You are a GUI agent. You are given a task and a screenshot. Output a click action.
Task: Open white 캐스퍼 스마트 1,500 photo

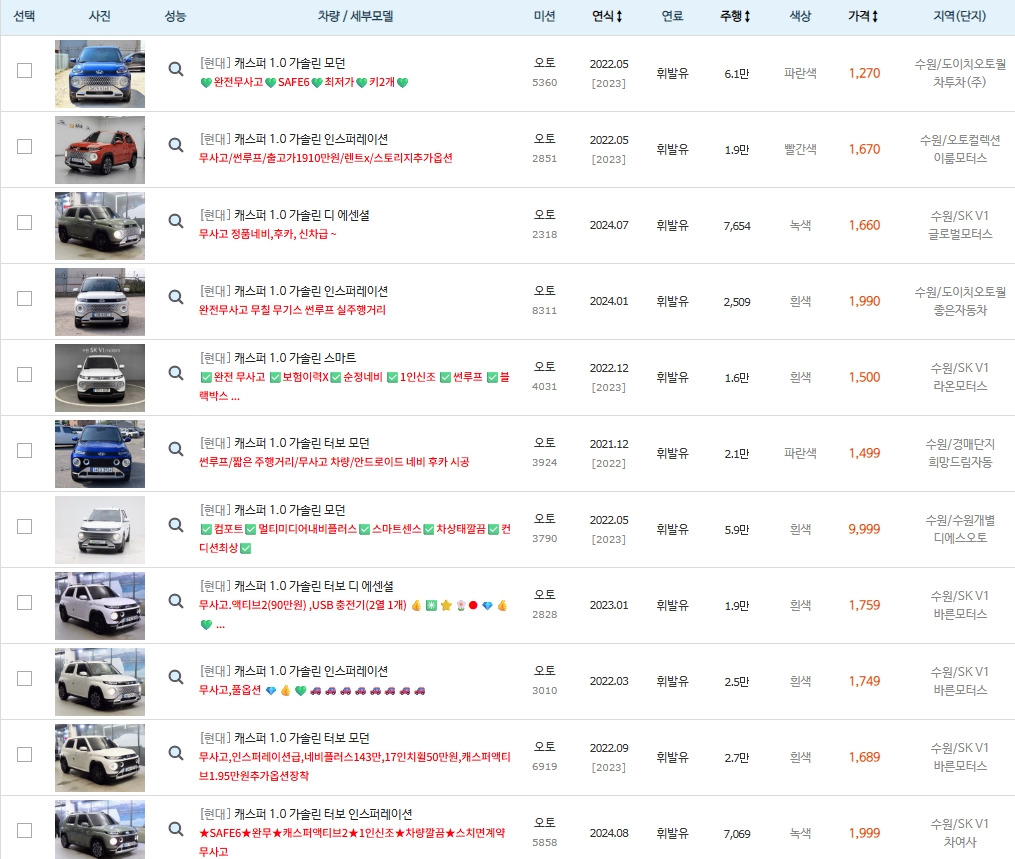[x=100, y=377]
